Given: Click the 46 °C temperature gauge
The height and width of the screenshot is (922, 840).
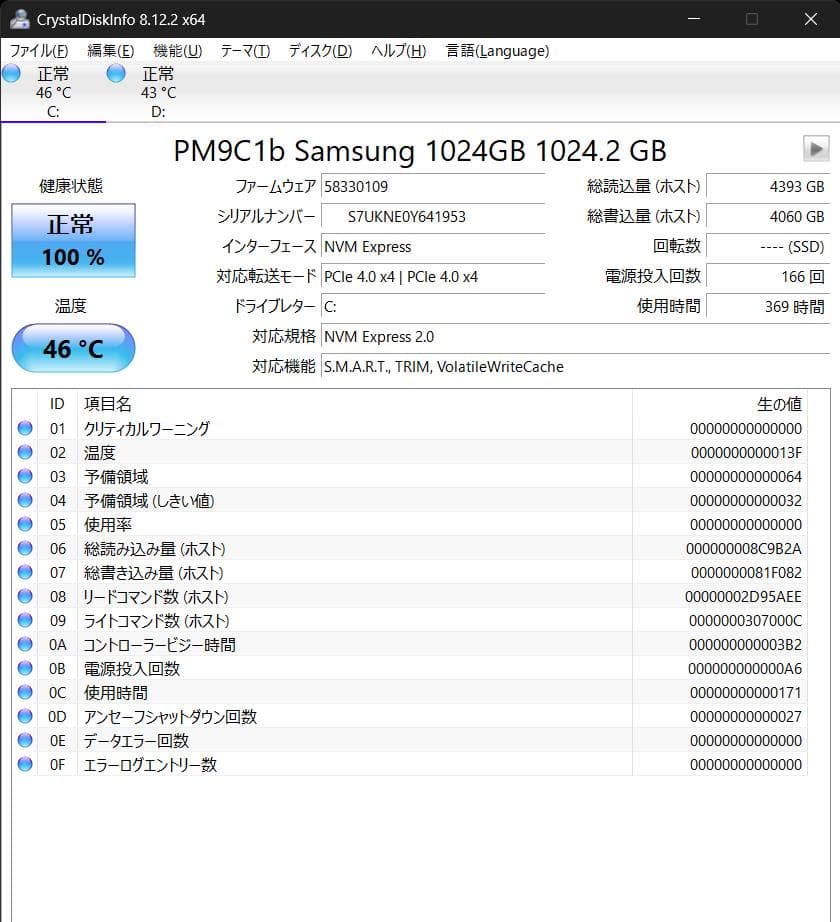Looking at the screenshot, I should coord(72,348).
